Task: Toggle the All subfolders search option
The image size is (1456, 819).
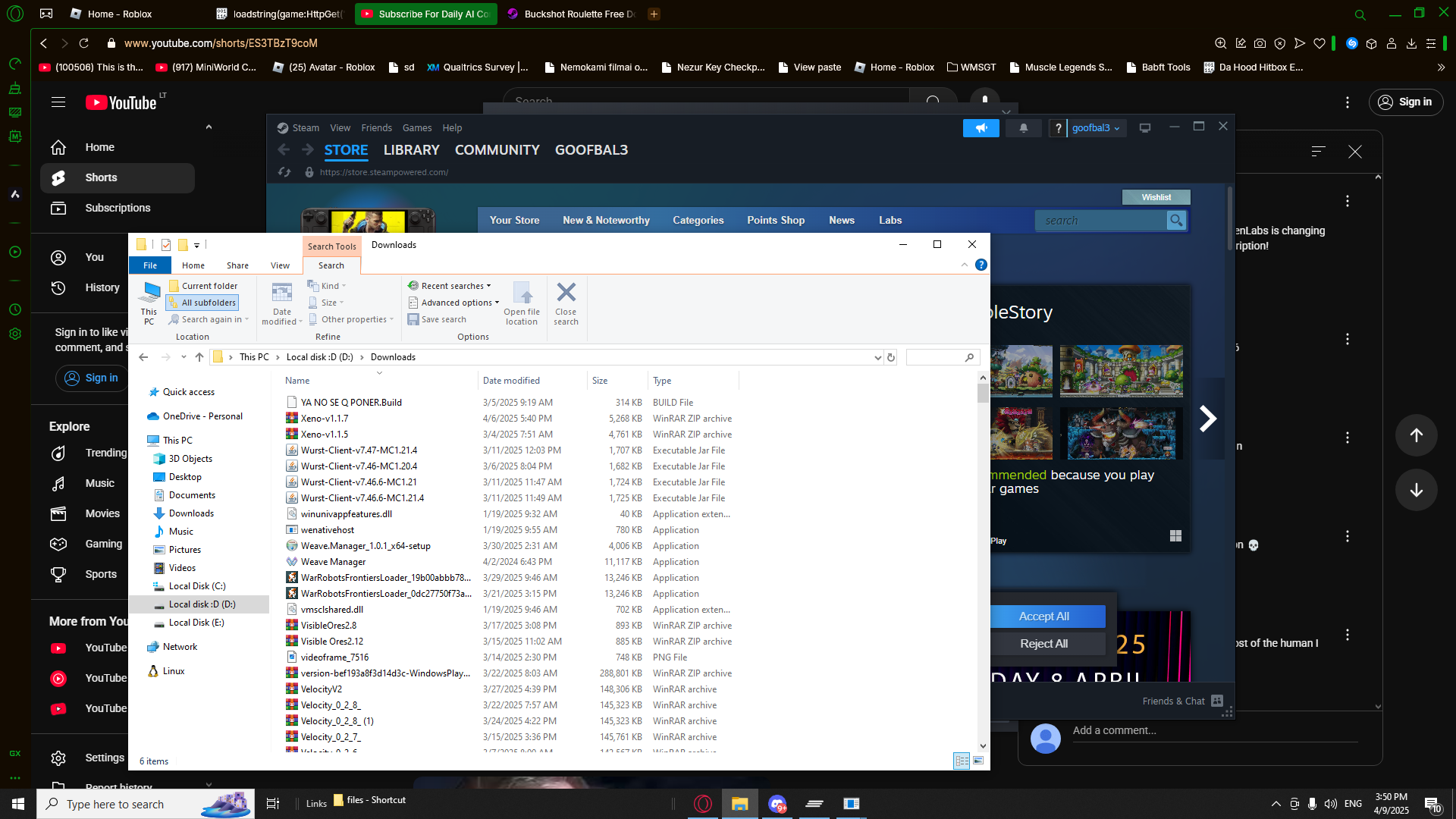Action: coord(202,303)
